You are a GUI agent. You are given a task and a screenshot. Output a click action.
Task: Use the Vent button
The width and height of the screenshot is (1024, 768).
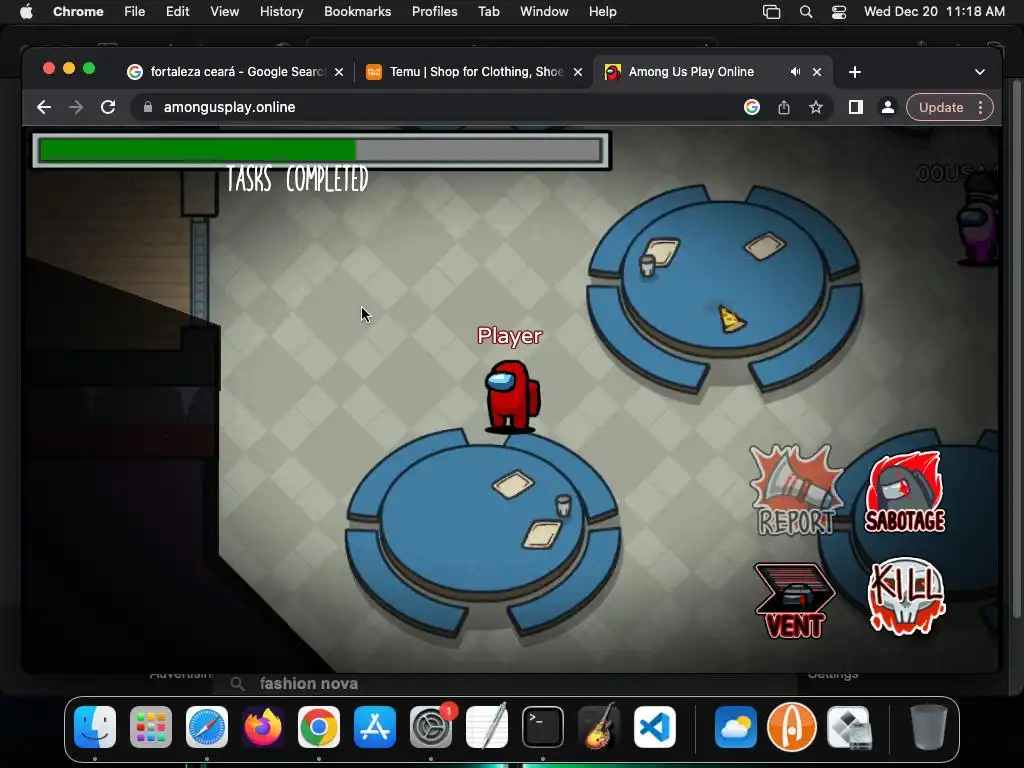click(794, 600)
